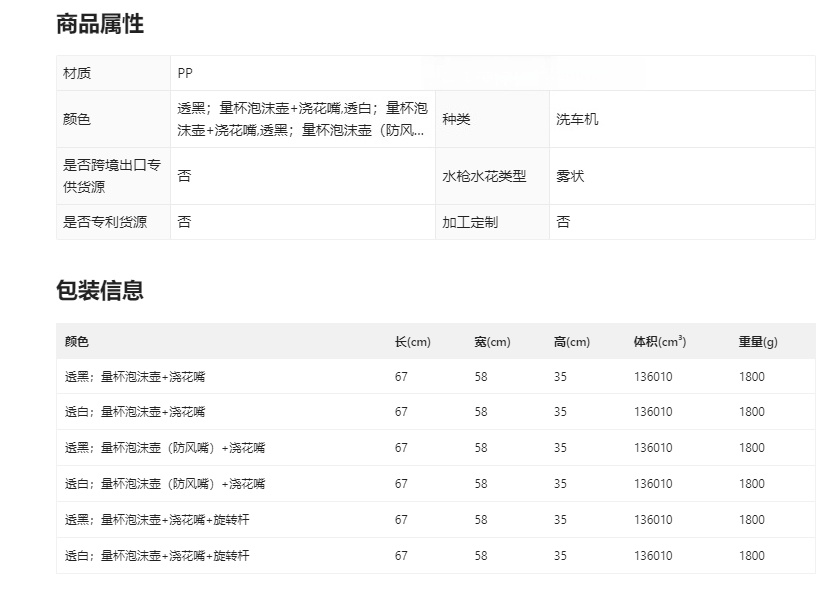The image size is (836, 596).
Task: Select the 透黑；量杯泡沫壶+浇花嘴+旋转杆 row name
Action: coord(157,520)
